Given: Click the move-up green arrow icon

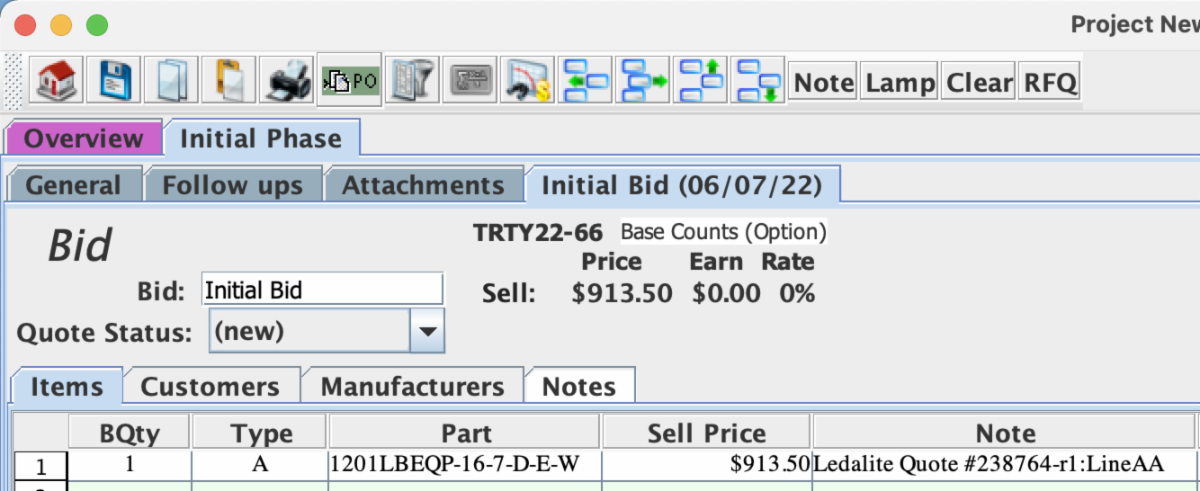Looking at the screenshot, I should click(702, 80).
